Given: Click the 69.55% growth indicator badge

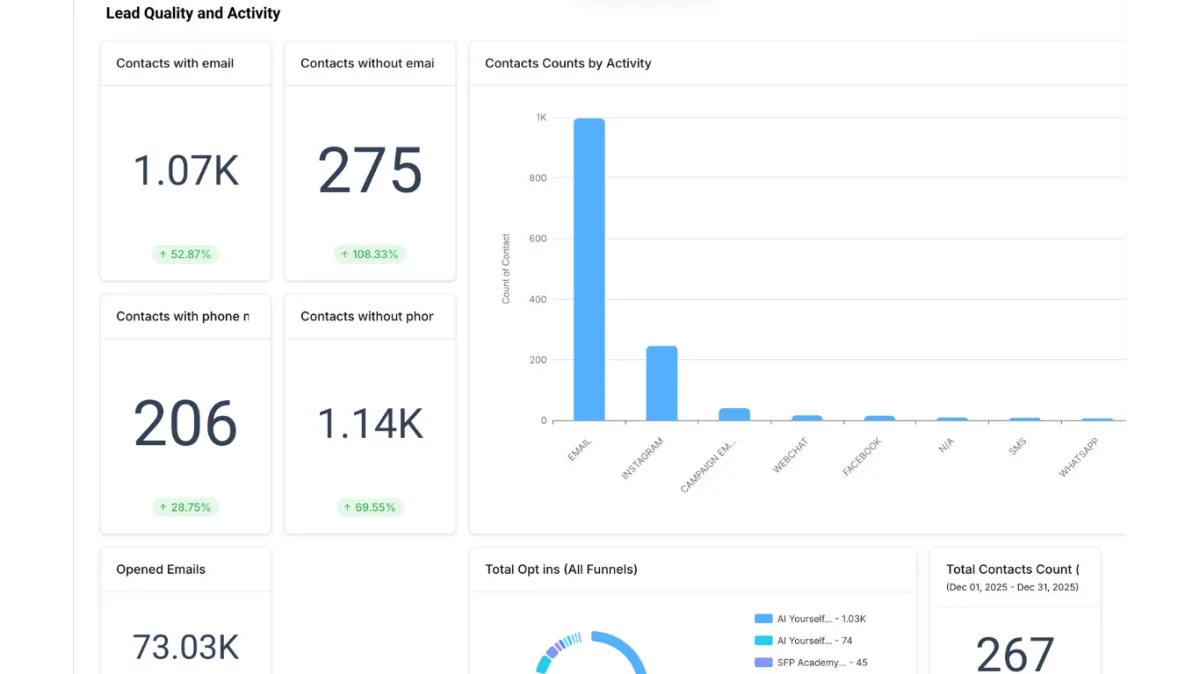Looking at the screenshot, I should [x=369, y=507].
